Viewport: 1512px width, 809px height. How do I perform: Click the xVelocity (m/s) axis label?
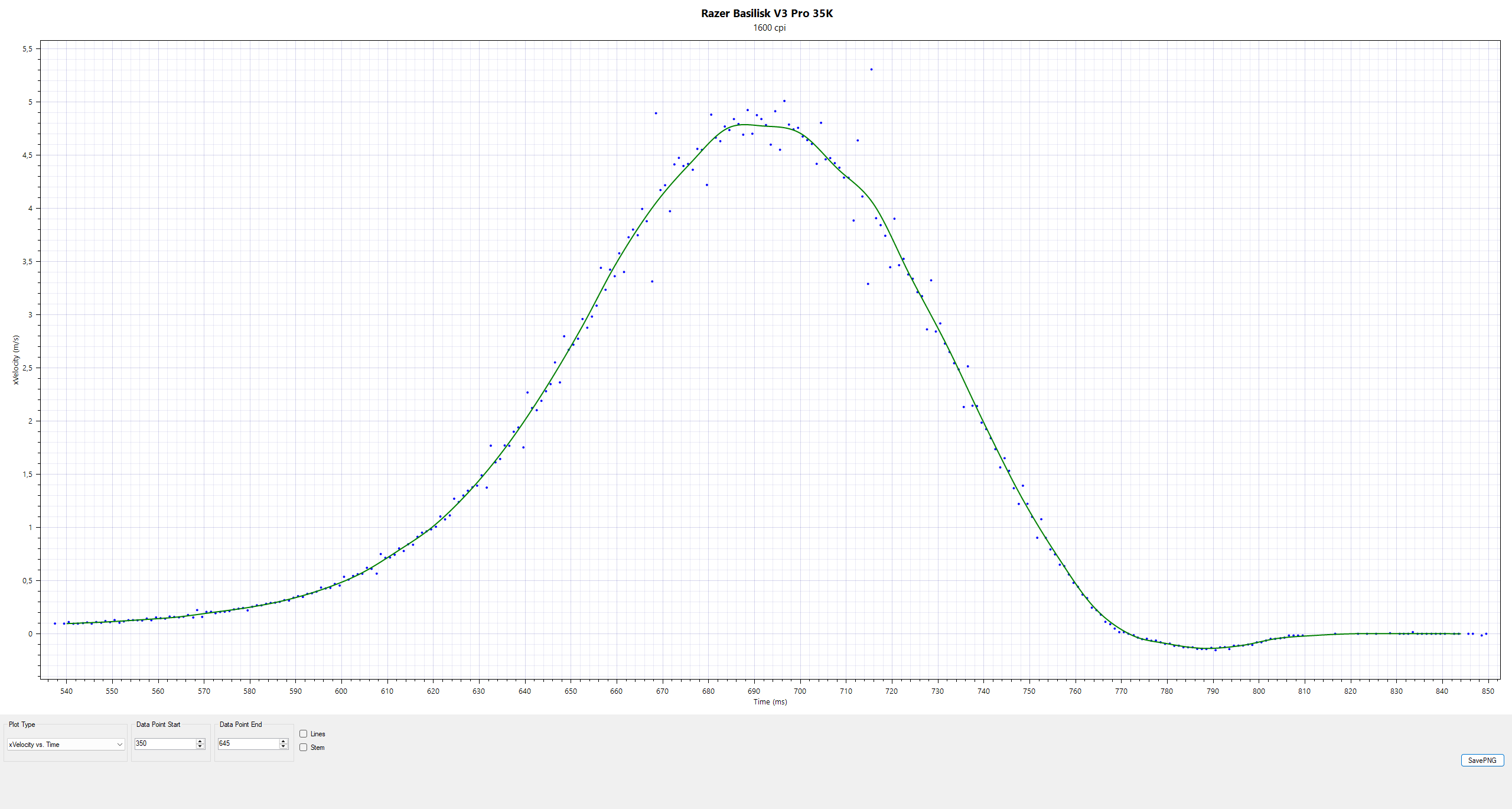[x=16, y=360]
